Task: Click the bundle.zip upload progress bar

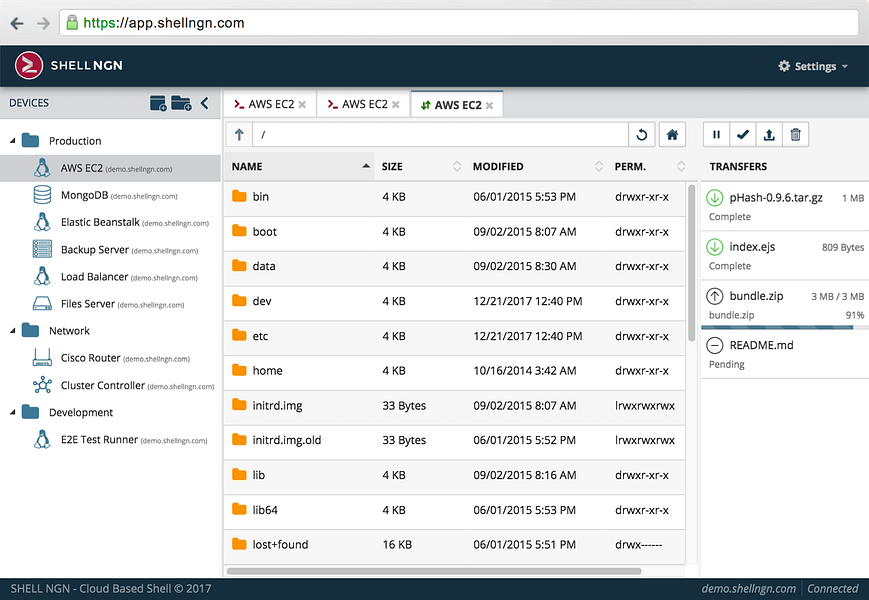Action: pyautogui.click(x=785, y=327)
